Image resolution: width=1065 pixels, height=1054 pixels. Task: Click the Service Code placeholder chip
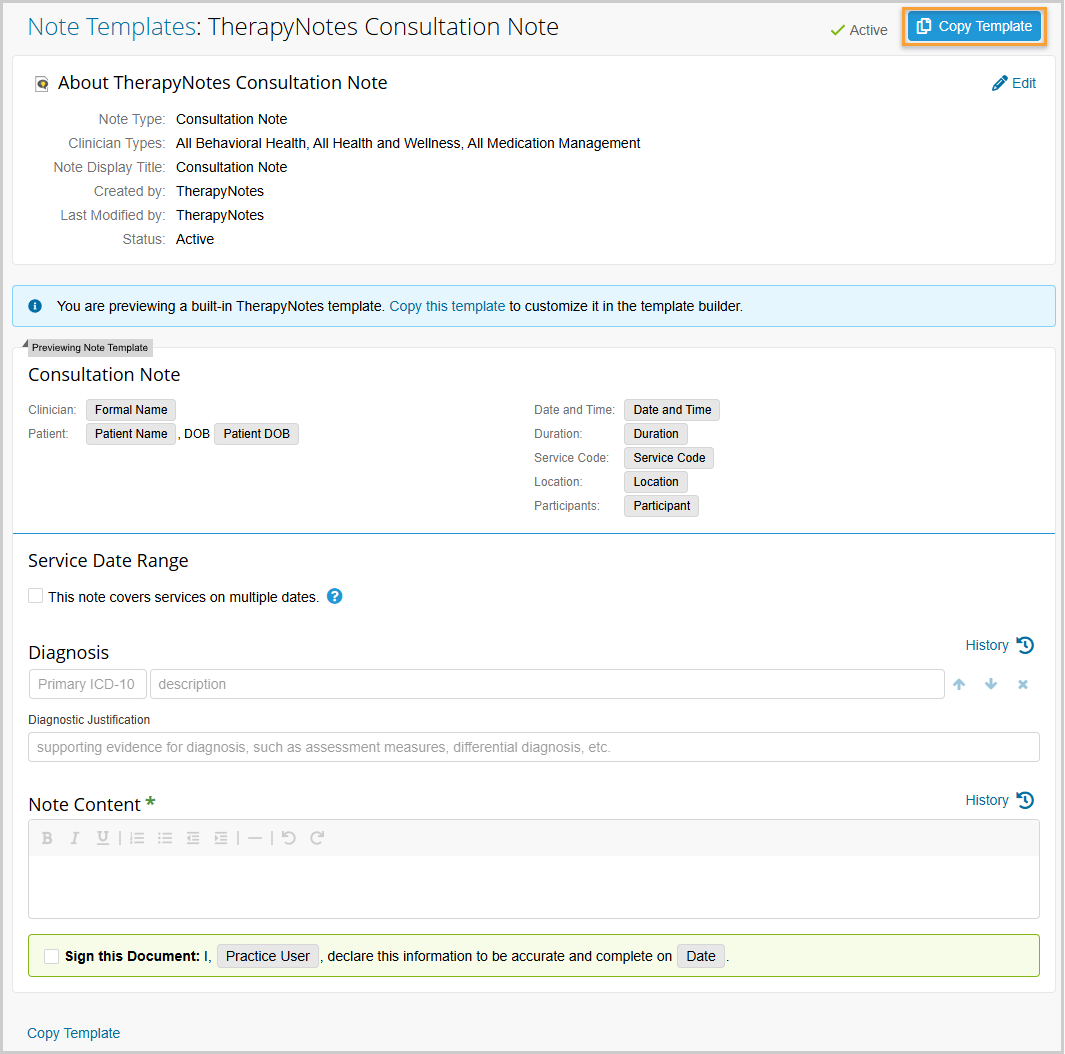[x=669, y=458]
